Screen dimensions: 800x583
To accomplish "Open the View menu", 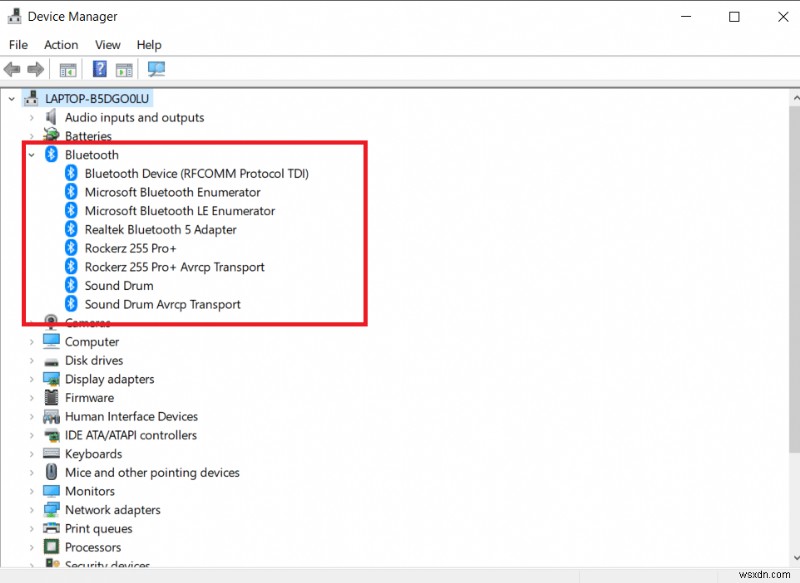I will (x=107, y=44).
